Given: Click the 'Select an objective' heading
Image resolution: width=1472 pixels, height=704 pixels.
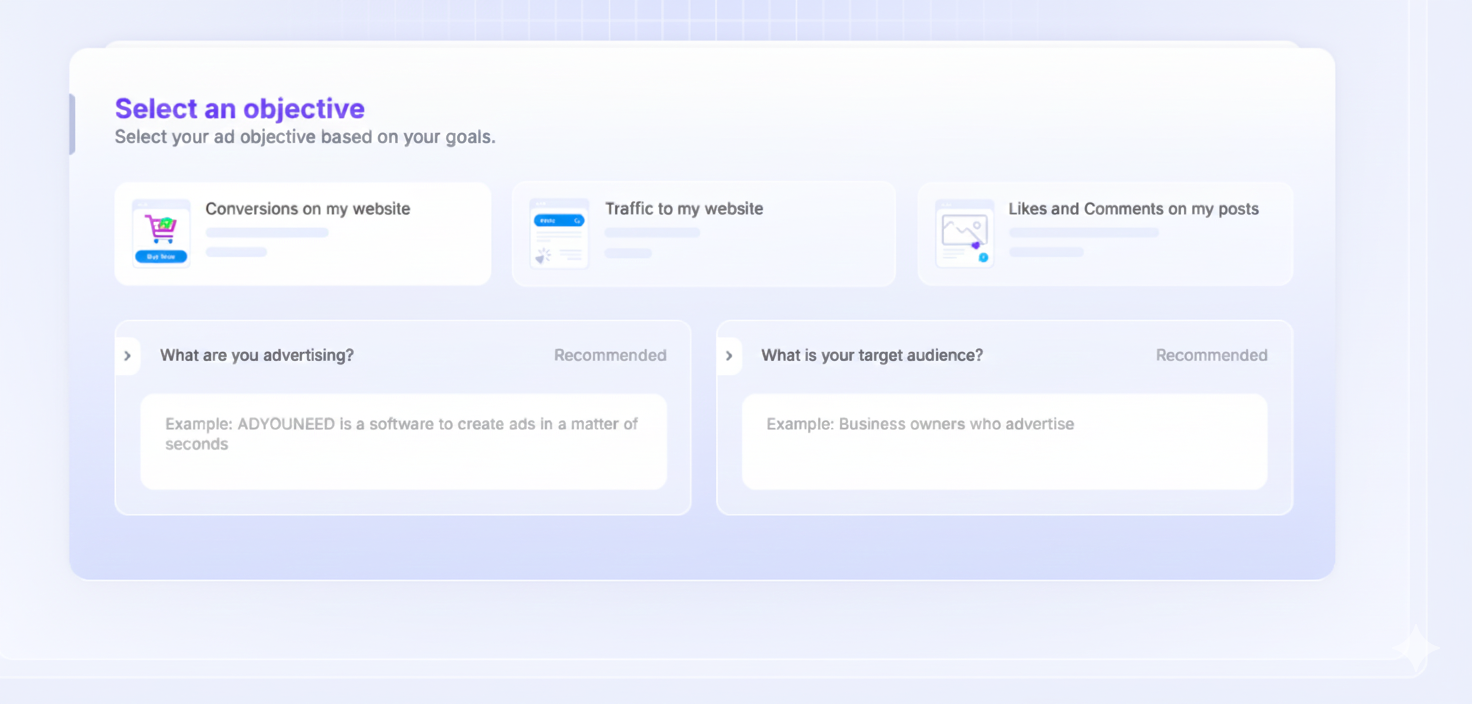Looking at the screenshot, I should pos(239,108).
